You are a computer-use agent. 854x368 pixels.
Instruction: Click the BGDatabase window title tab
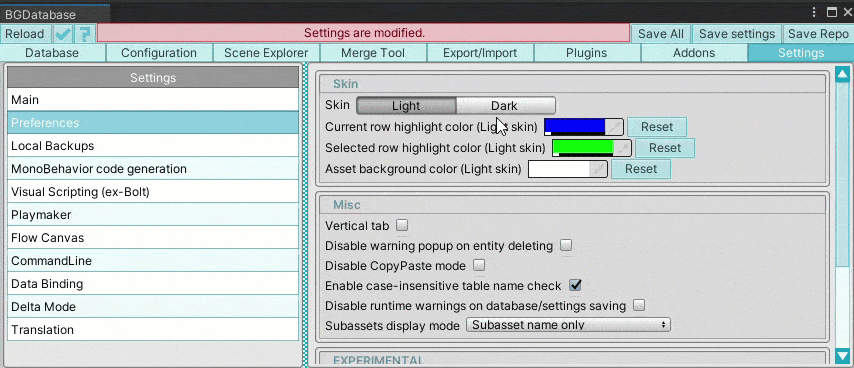[54, 14]
